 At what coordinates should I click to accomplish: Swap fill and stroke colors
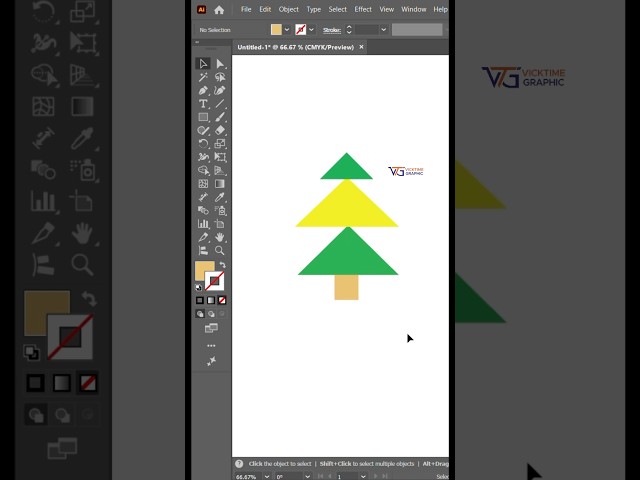[x=222, y=265]
